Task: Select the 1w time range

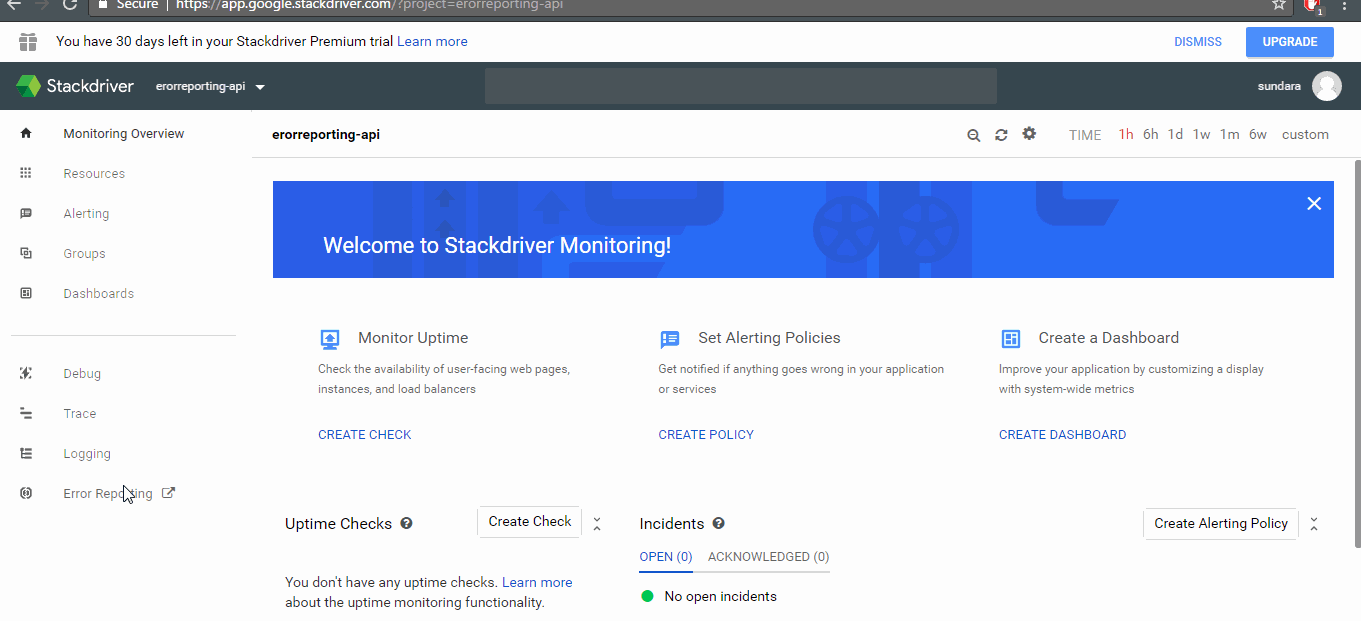Action: pyautogui.click(x=1201, y=134)
